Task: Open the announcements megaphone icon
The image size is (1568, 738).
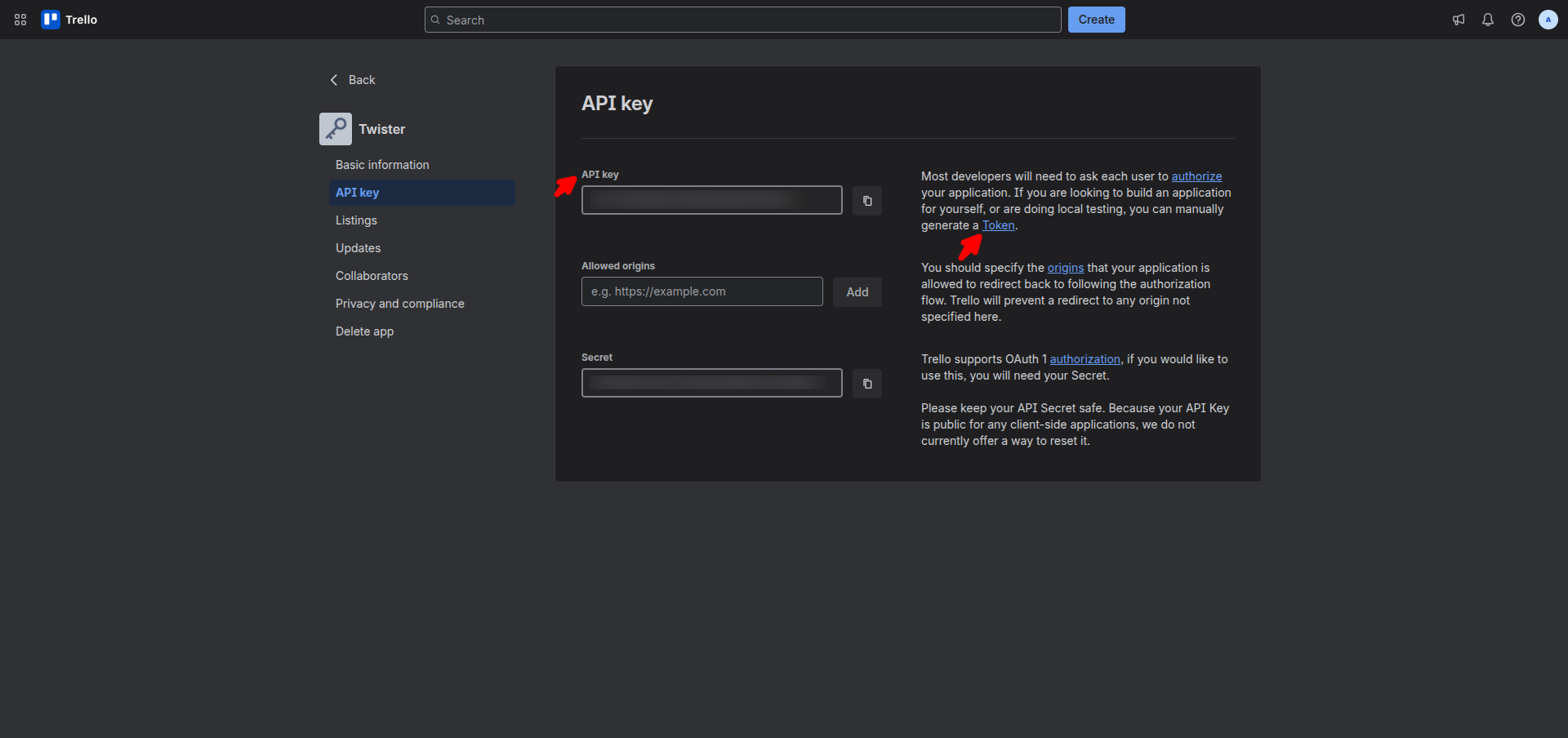Action: click(x=1459, y=20)
